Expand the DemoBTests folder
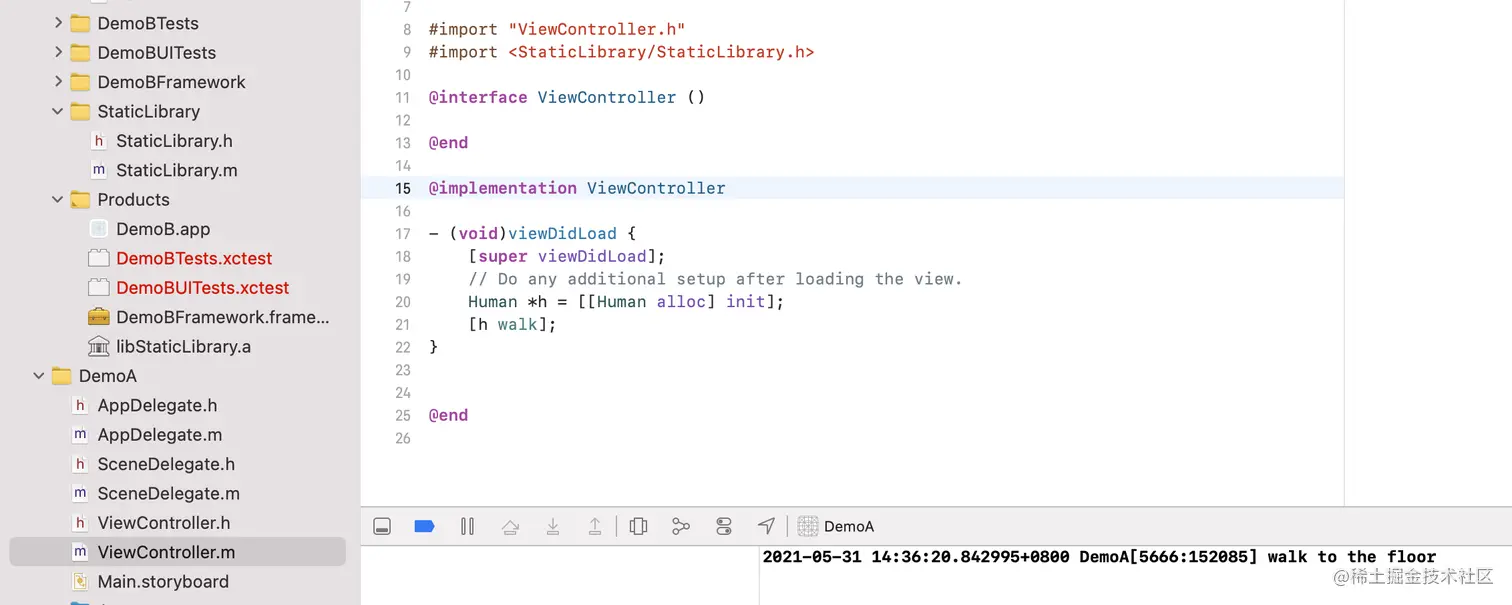 click(x=58, y=23)
